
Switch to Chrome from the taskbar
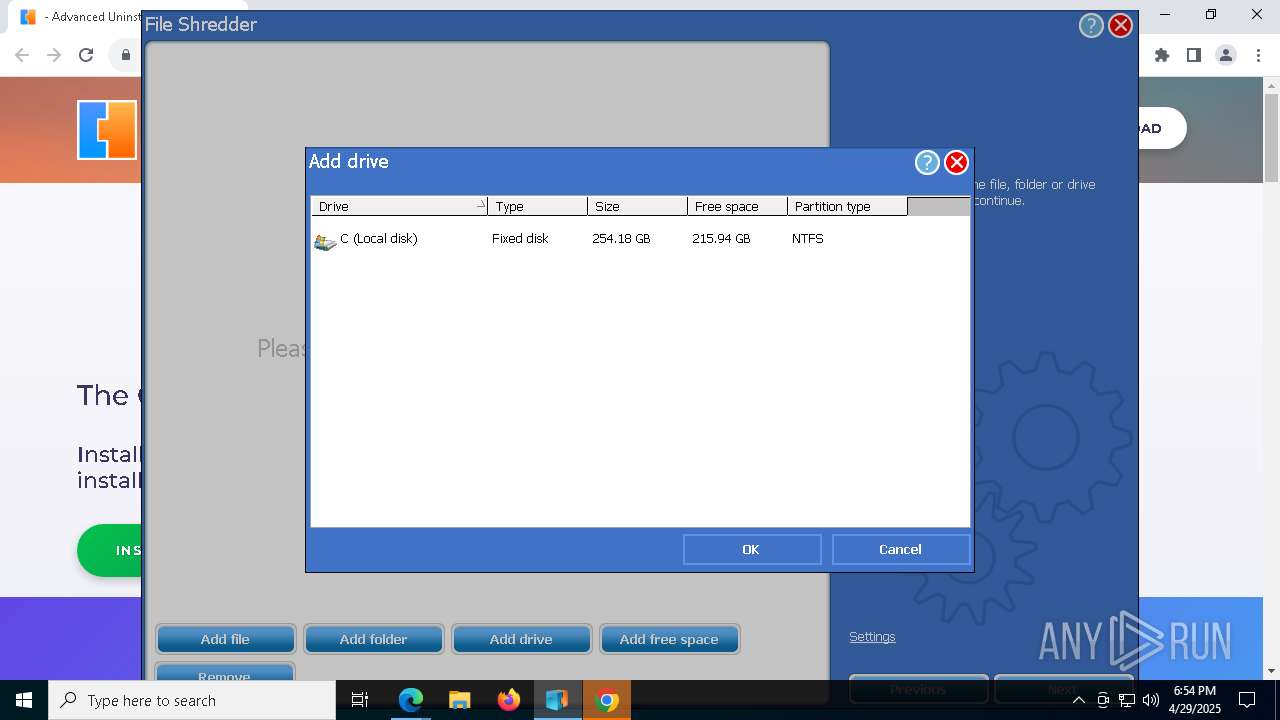(606, 700)
